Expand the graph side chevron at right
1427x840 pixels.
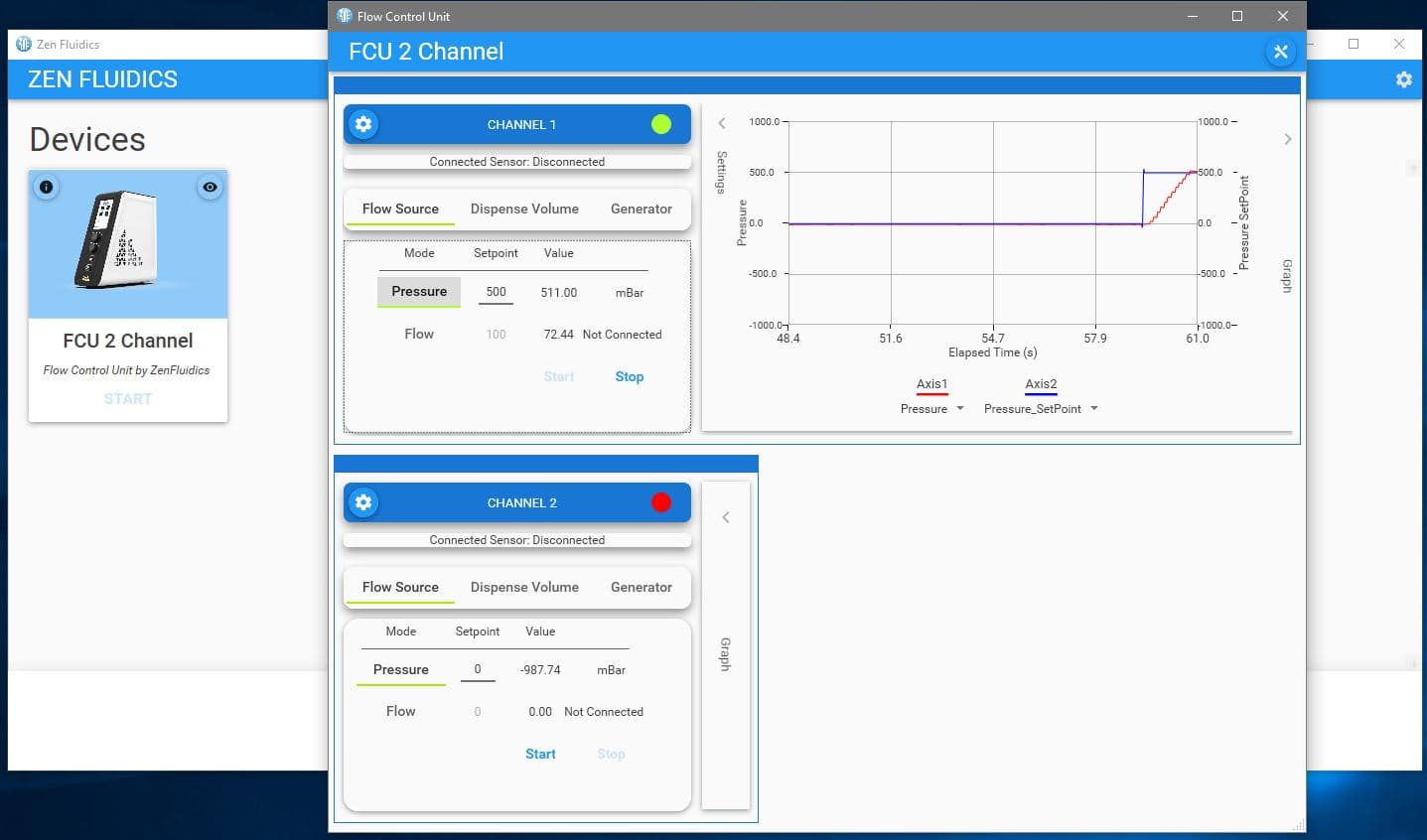(1287, 139)
